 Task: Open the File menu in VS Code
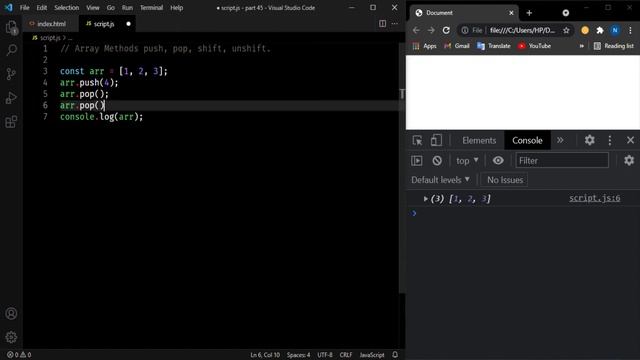[24, 8]
